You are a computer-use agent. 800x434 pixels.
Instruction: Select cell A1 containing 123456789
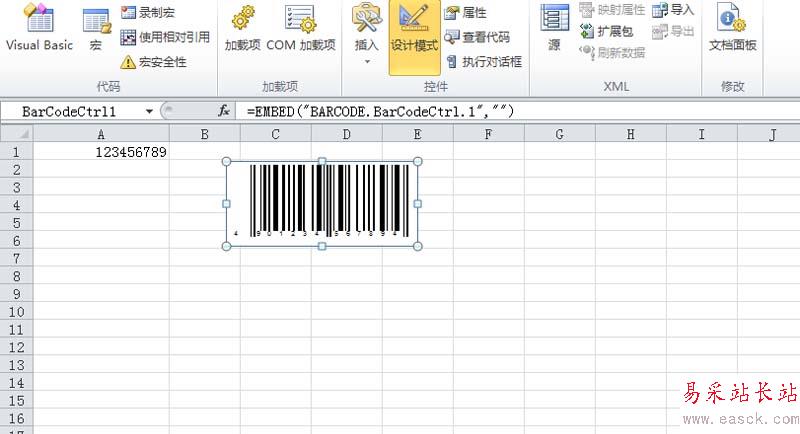point(101,152)
